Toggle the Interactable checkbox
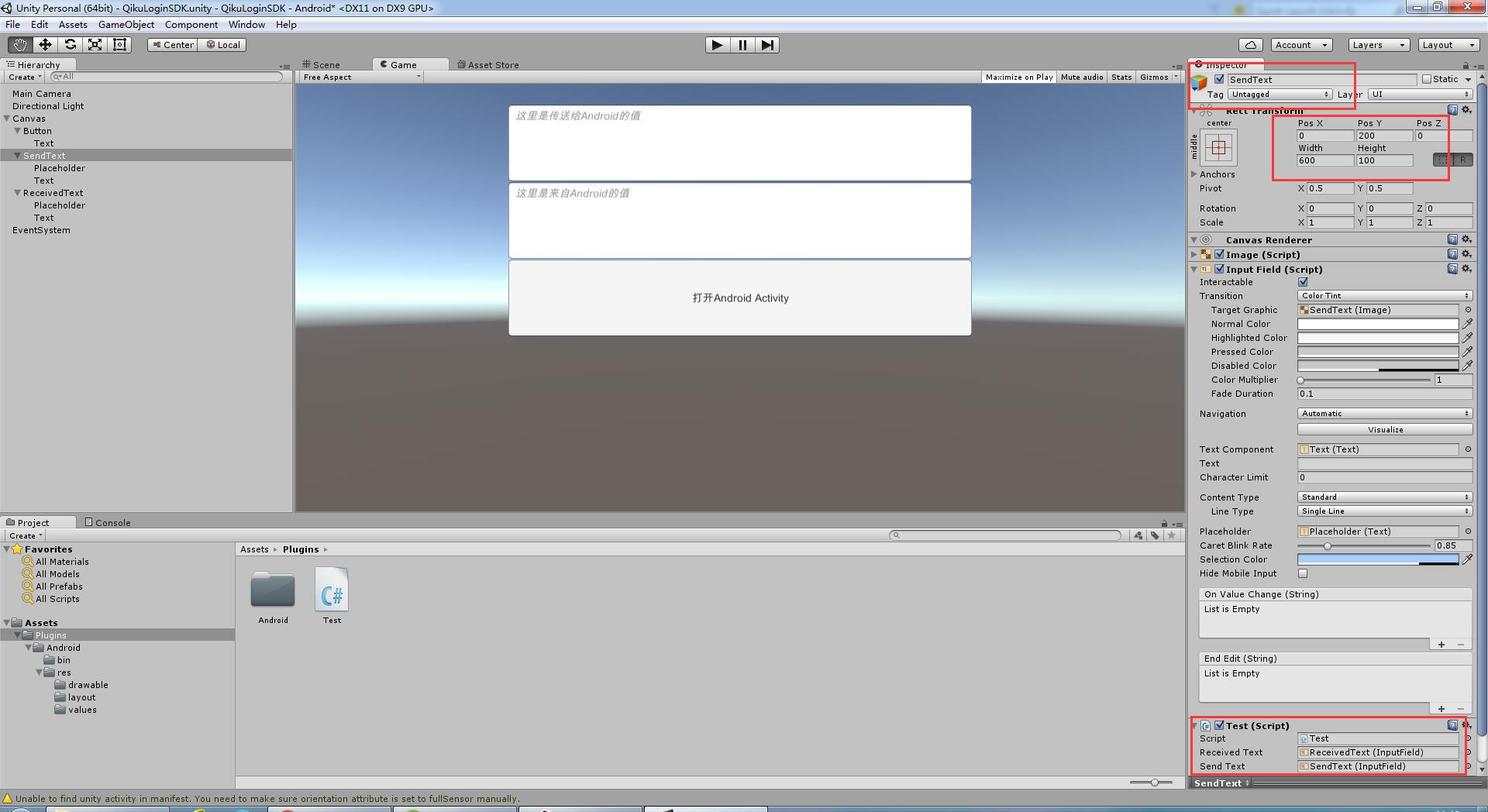The width and height of the screenshot is (1488, 812). pyautogui.click(x=1303, y=282)
